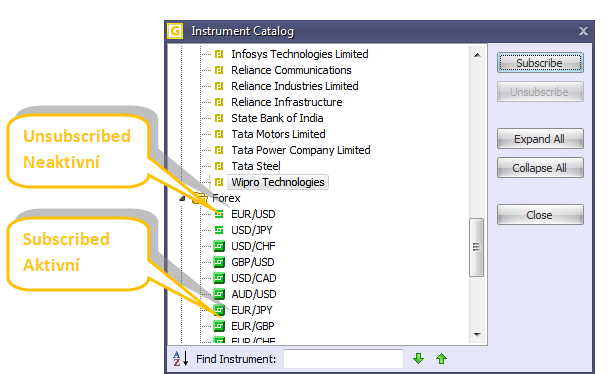Click the Reliance Communications instrument icon
Image resolution: width=609 pixels, height=374 pixels.
tap(219, 70)
